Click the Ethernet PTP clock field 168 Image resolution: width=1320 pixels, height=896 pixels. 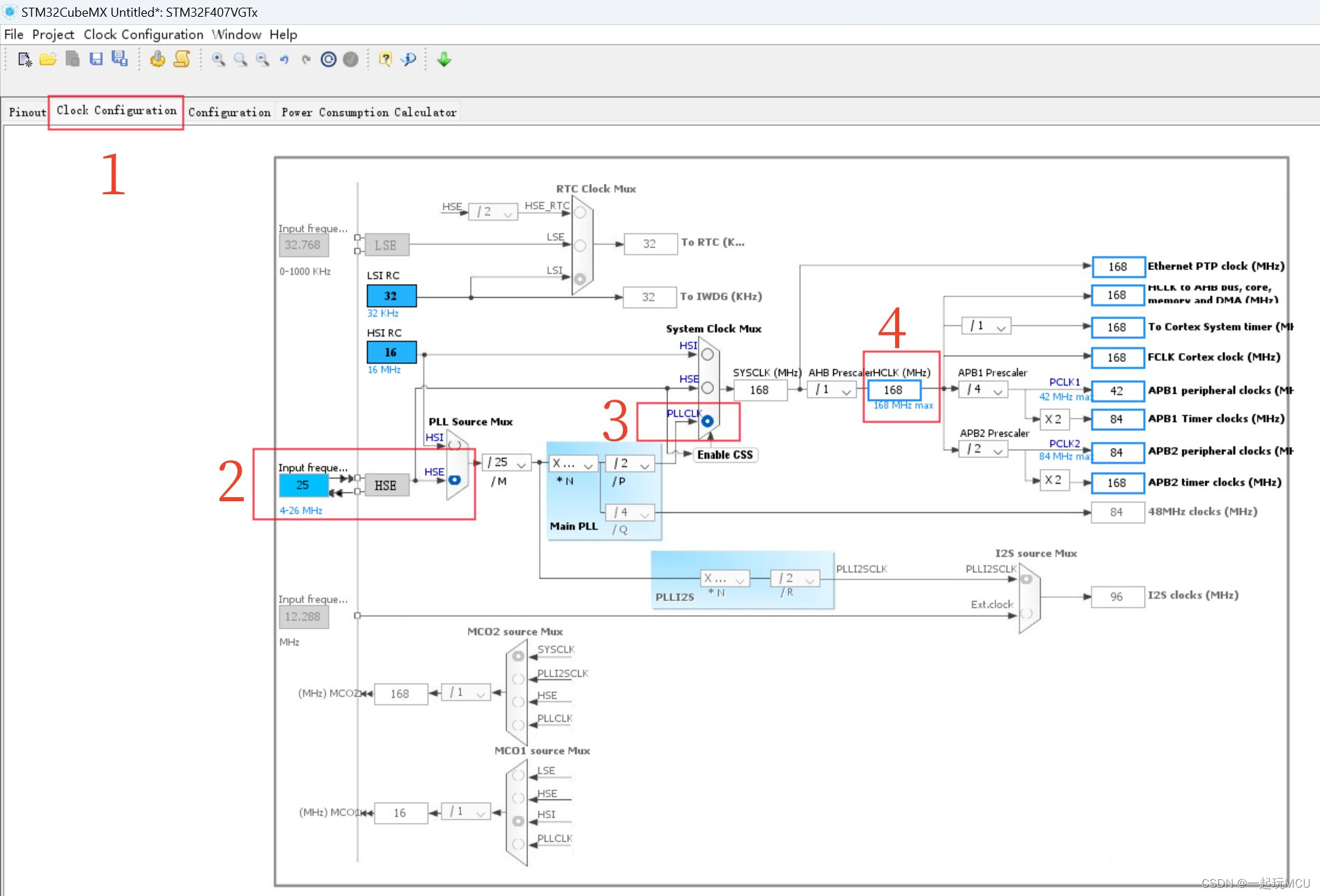(x=1117, y=267)
